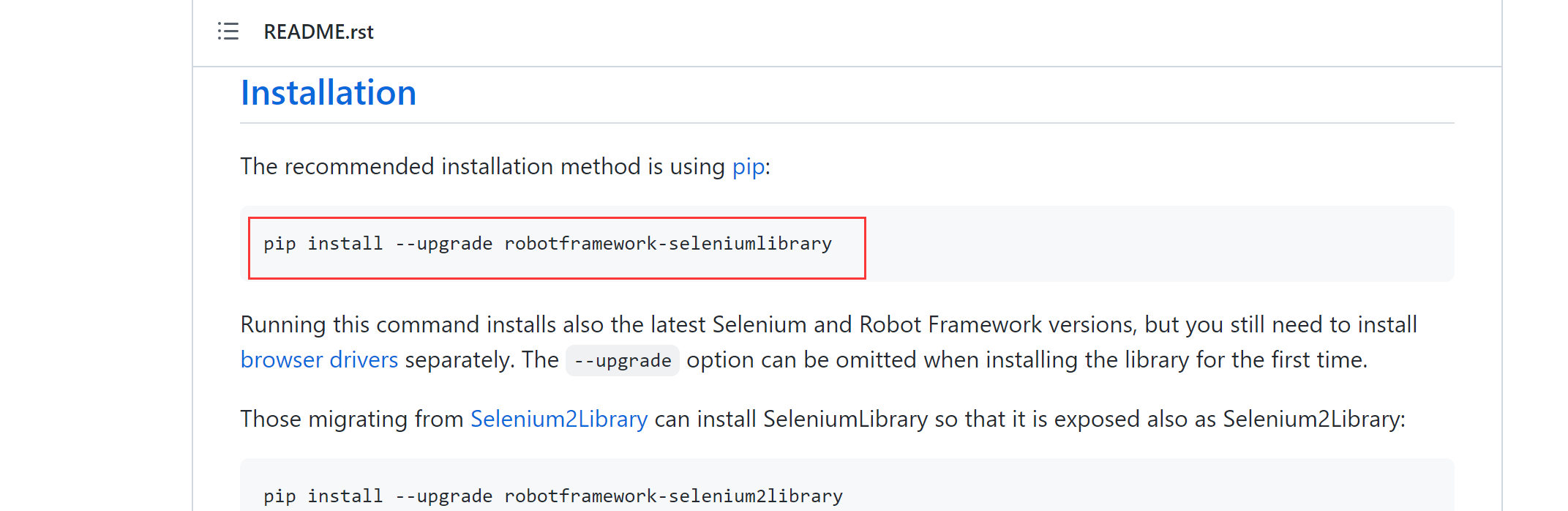Screen dimensions: 1568x511
Task: Click "pip install" at start of first command
Action: tap(323, 244)
